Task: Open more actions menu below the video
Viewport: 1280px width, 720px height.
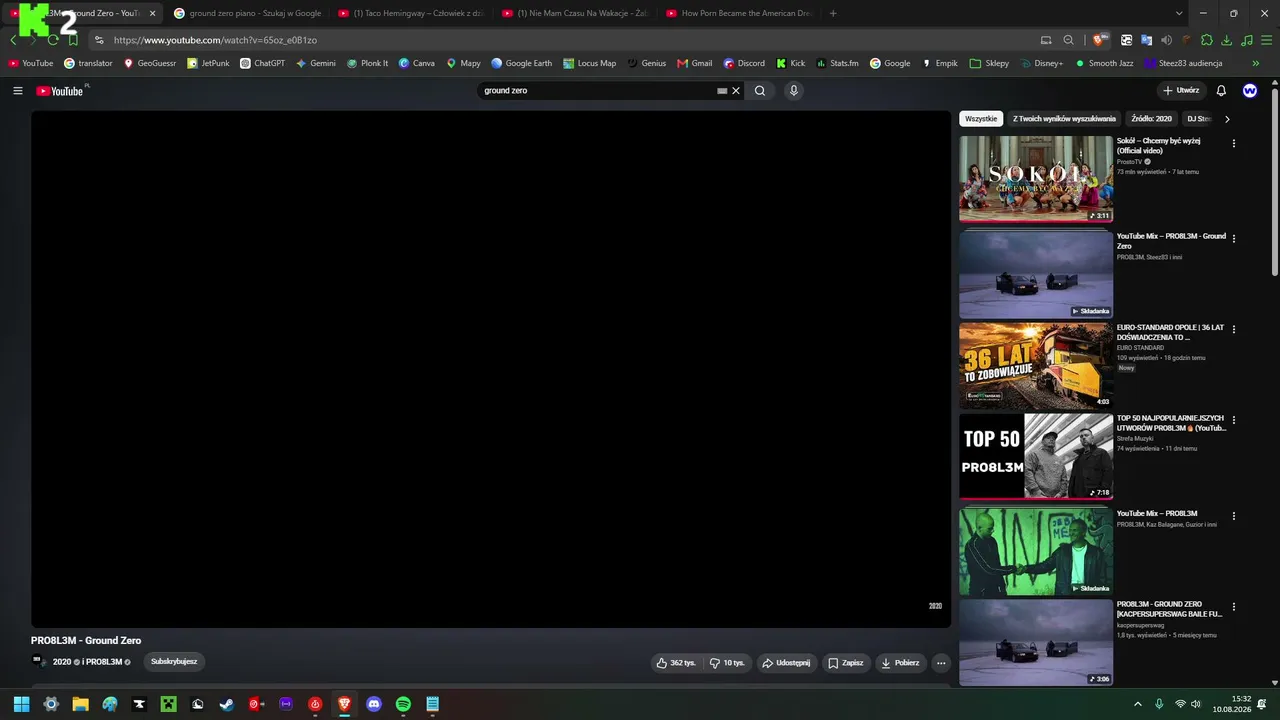Action: [940, 663]
